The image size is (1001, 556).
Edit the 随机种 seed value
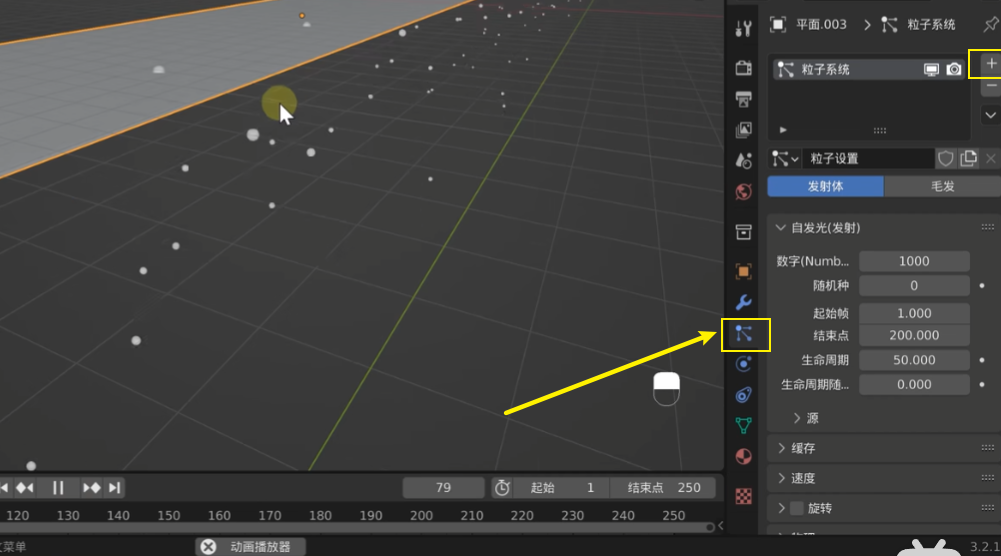click(x=914, y=285)
